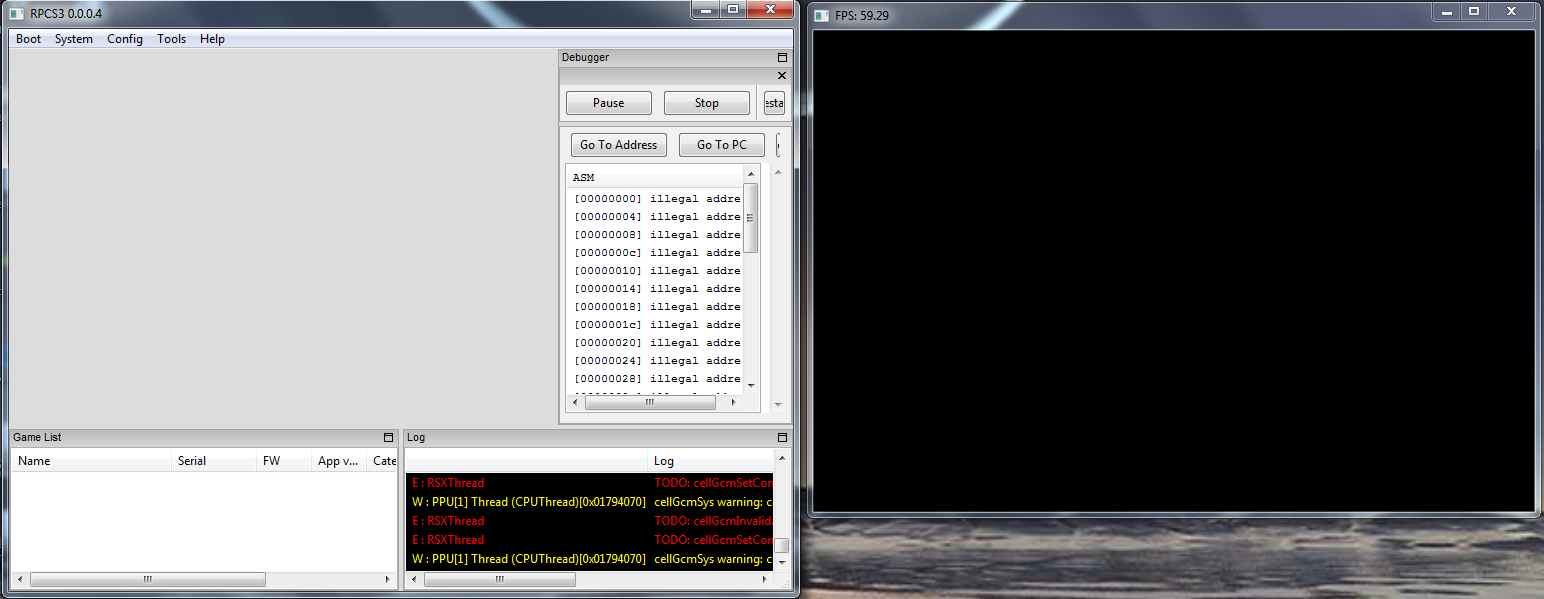Select ASM row [00000004]
This screenshot has width=1544, height=599.
click(655, 217)
